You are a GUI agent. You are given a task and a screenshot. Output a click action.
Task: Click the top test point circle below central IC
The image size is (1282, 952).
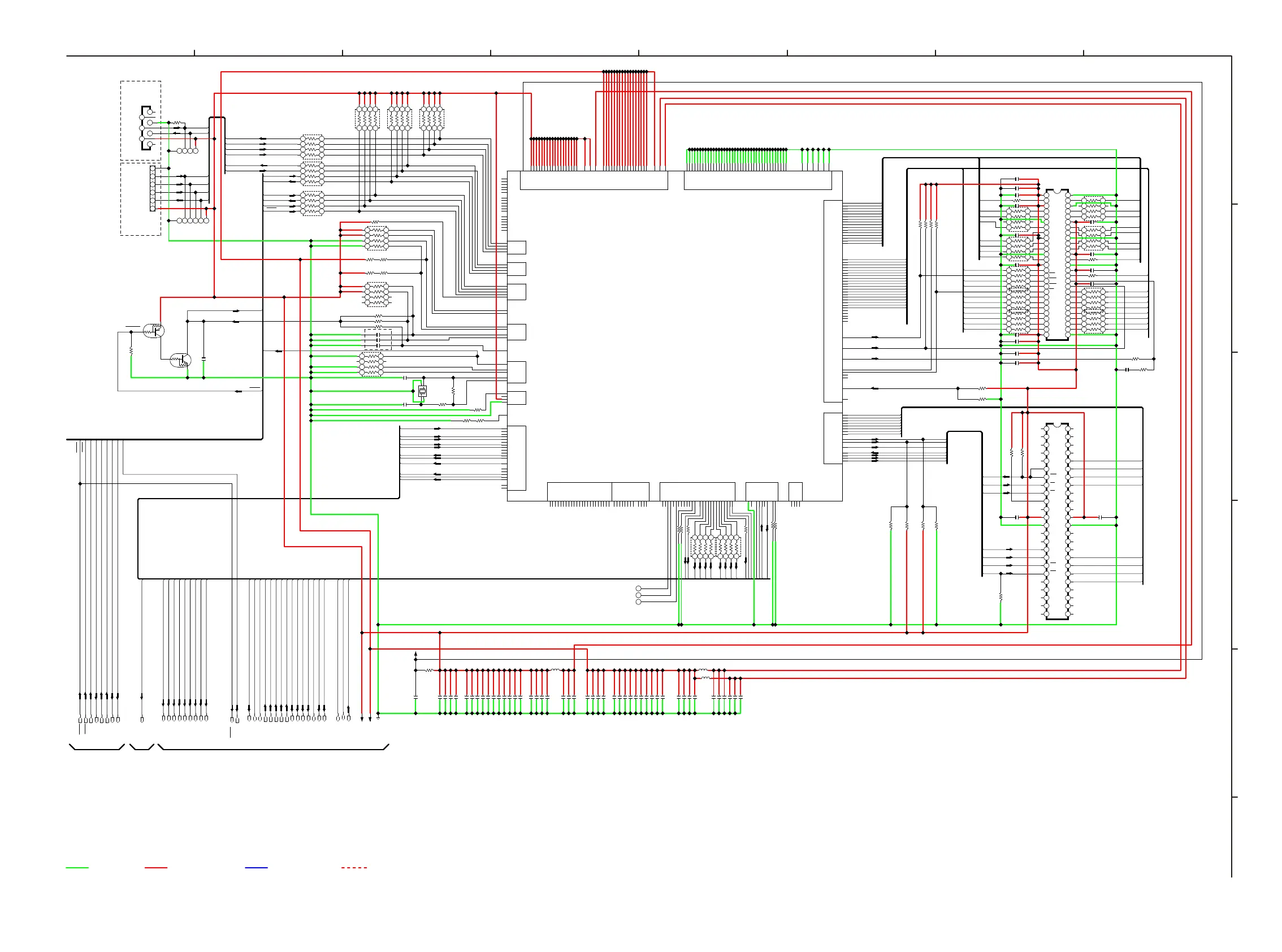click(x=638, y=588)
